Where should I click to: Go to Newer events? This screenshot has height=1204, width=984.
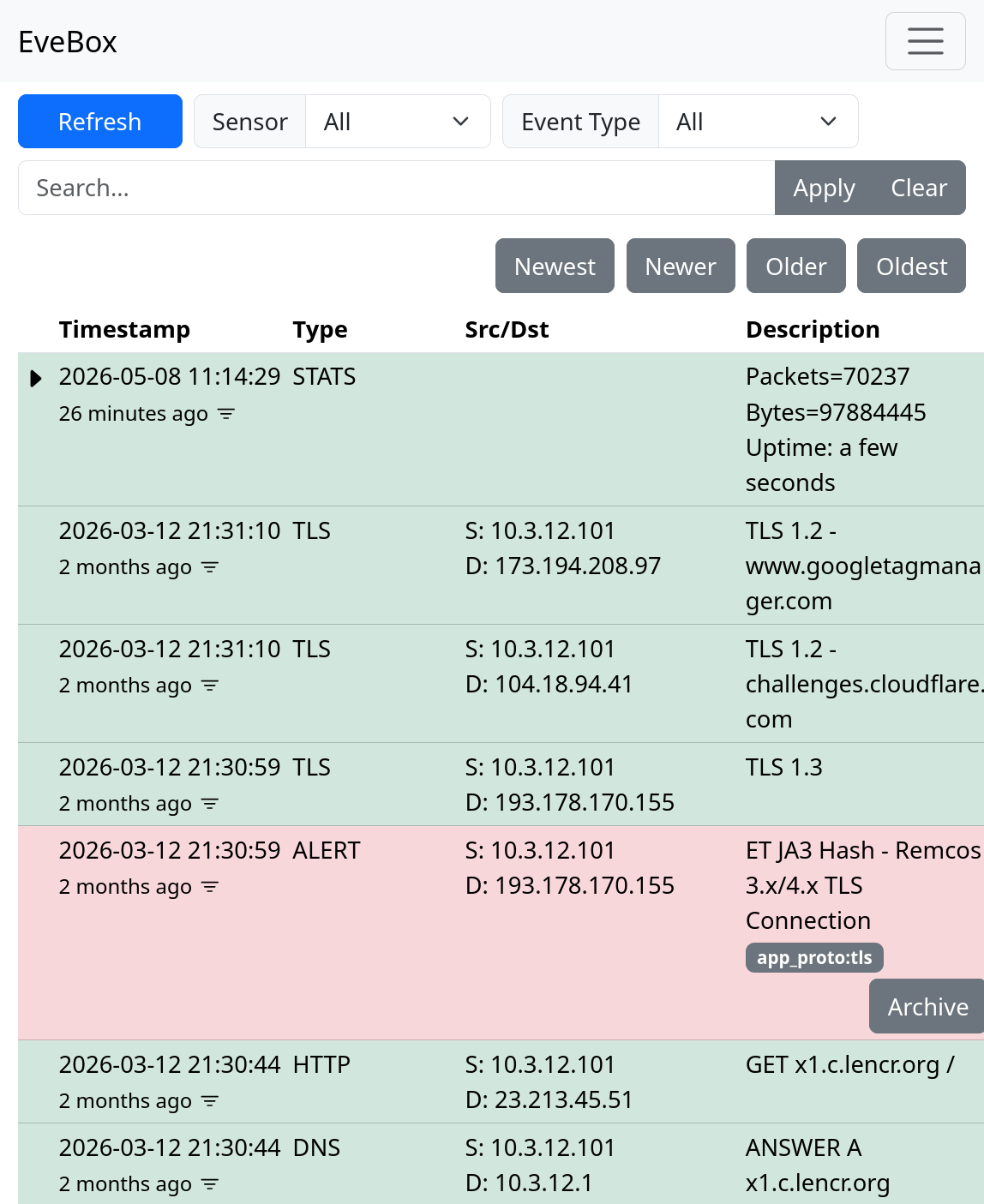click(x=681, y=266)
